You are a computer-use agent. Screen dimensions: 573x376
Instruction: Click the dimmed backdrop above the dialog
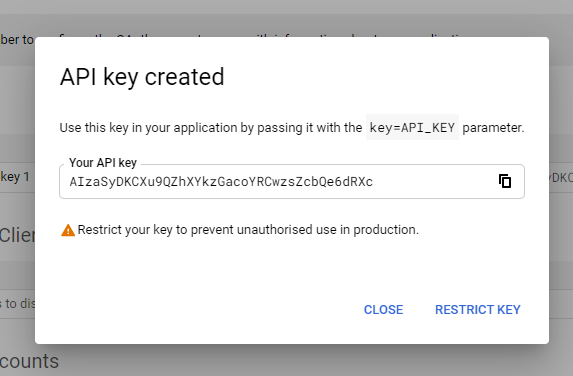point(286,18)
